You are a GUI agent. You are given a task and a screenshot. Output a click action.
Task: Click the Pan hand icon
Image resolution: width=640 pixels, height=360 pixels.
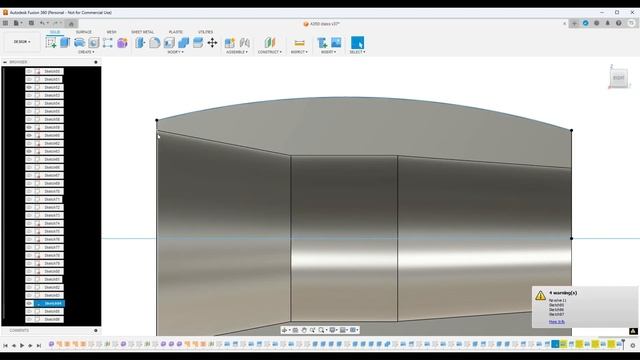(304, 330)
